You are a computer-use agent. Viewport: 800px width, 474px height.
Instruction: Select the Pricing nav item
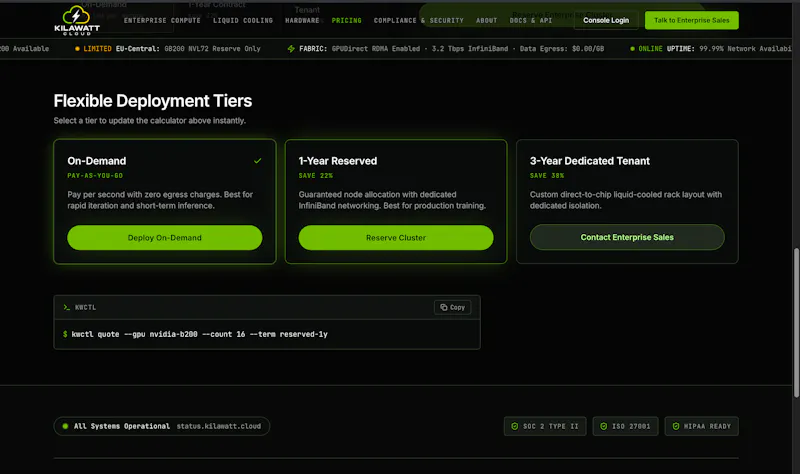[x=346, y=20]
